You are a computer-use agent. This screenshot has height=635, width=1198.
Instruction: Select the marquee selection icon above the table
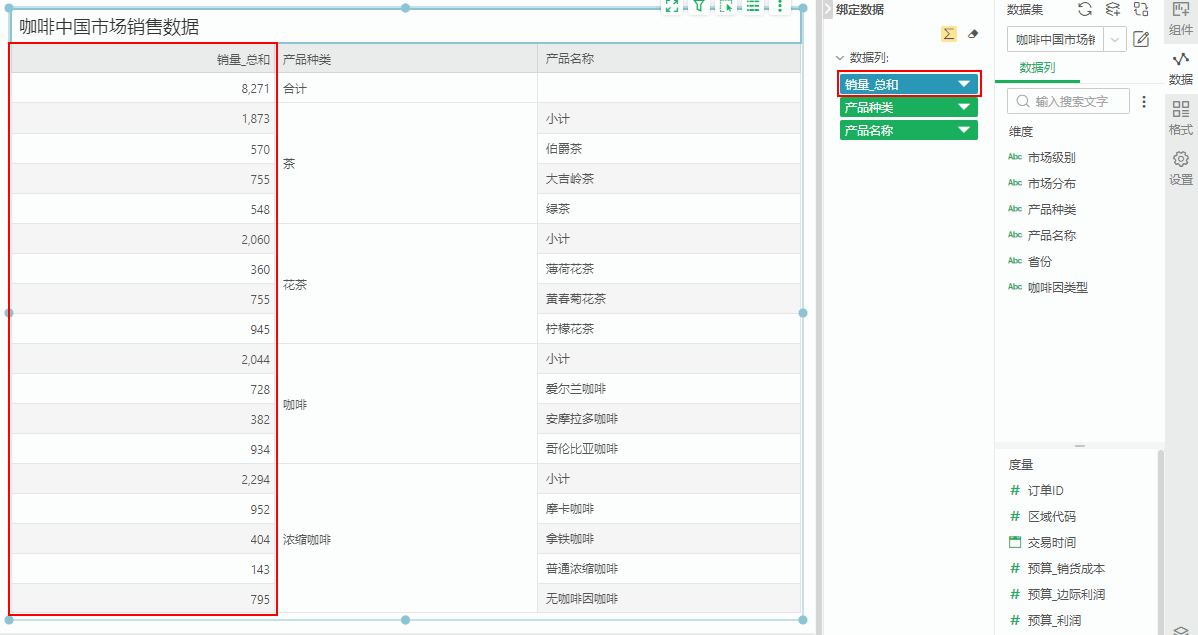(x=725, y=8)
